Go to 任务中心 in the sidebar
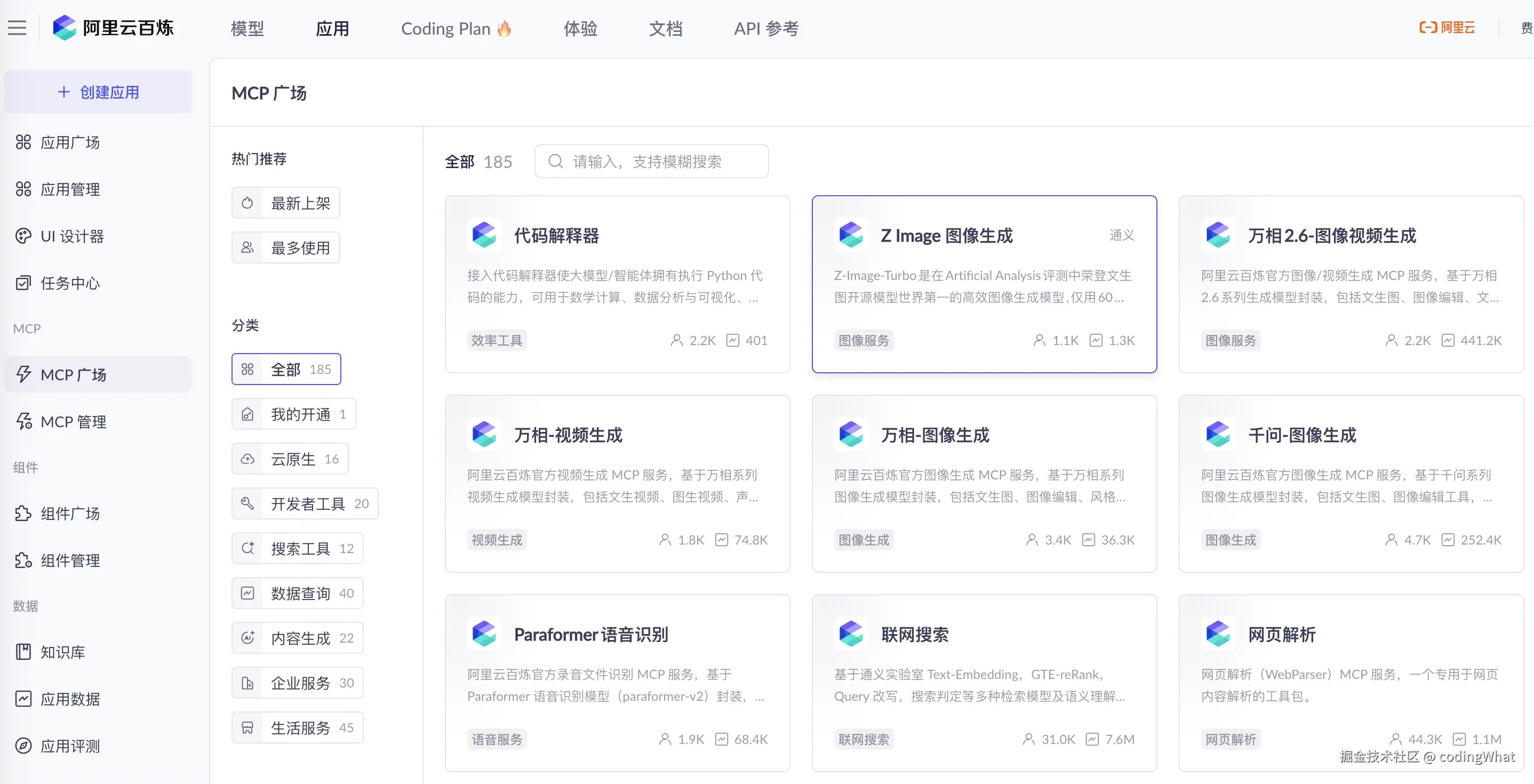This screenshot has height=784, width=1534. pos(70,283)
